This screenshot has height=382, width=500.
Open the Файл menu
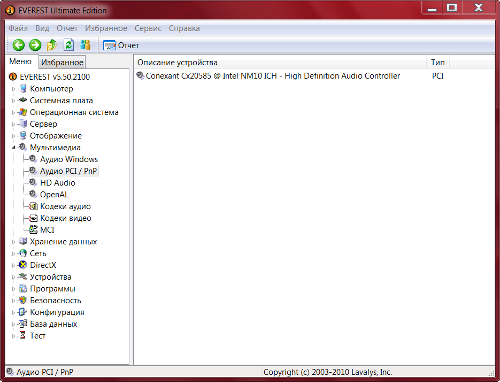pyautogui.click(x=18, y=28)
